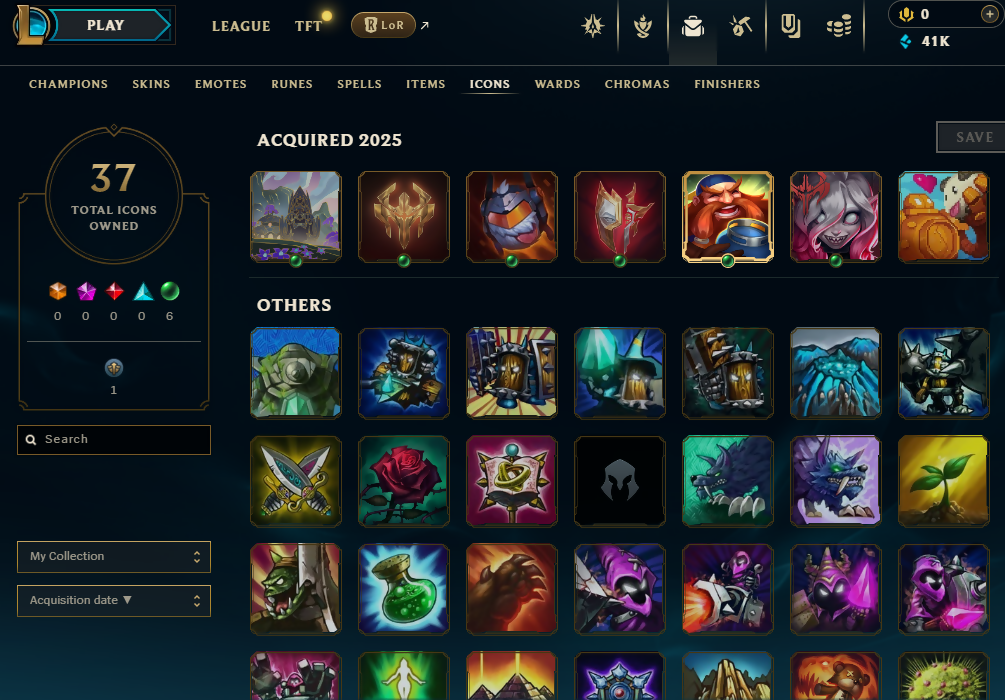The width and height of the screenshot is (1005, 700).
Task: Choose the default helmet summoner icon
Action: 620,481
